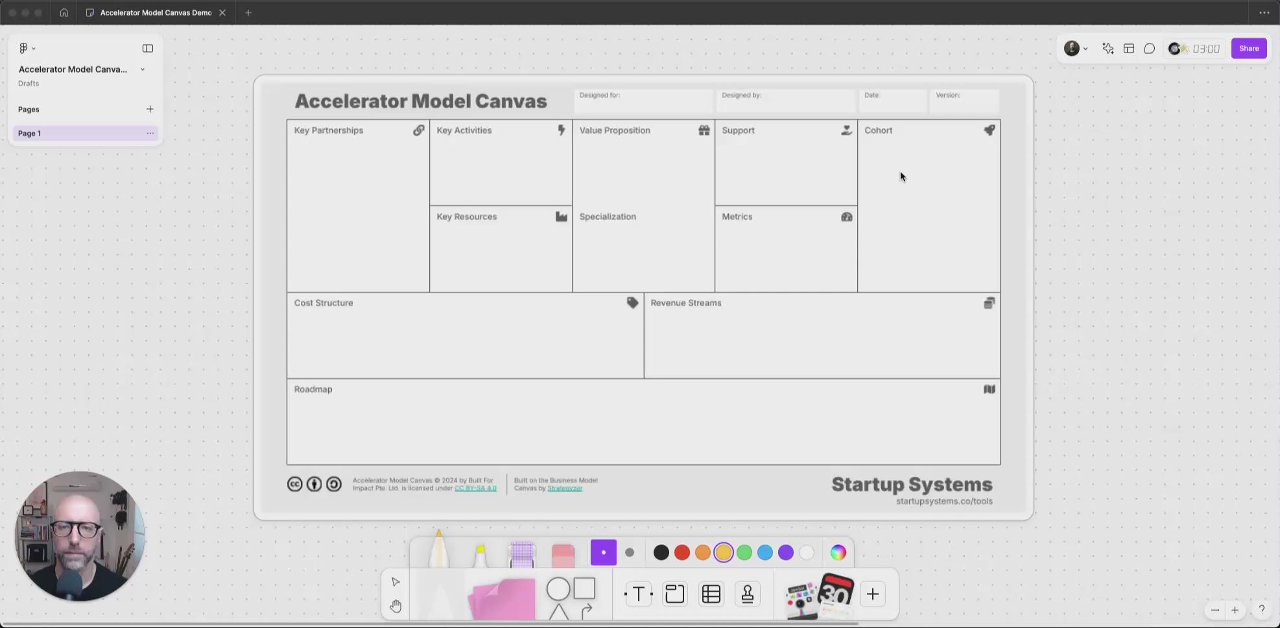Close Accelerator Model Canvas Demo tab
This screenshot has width=1280, height=628.
(222, 12)
